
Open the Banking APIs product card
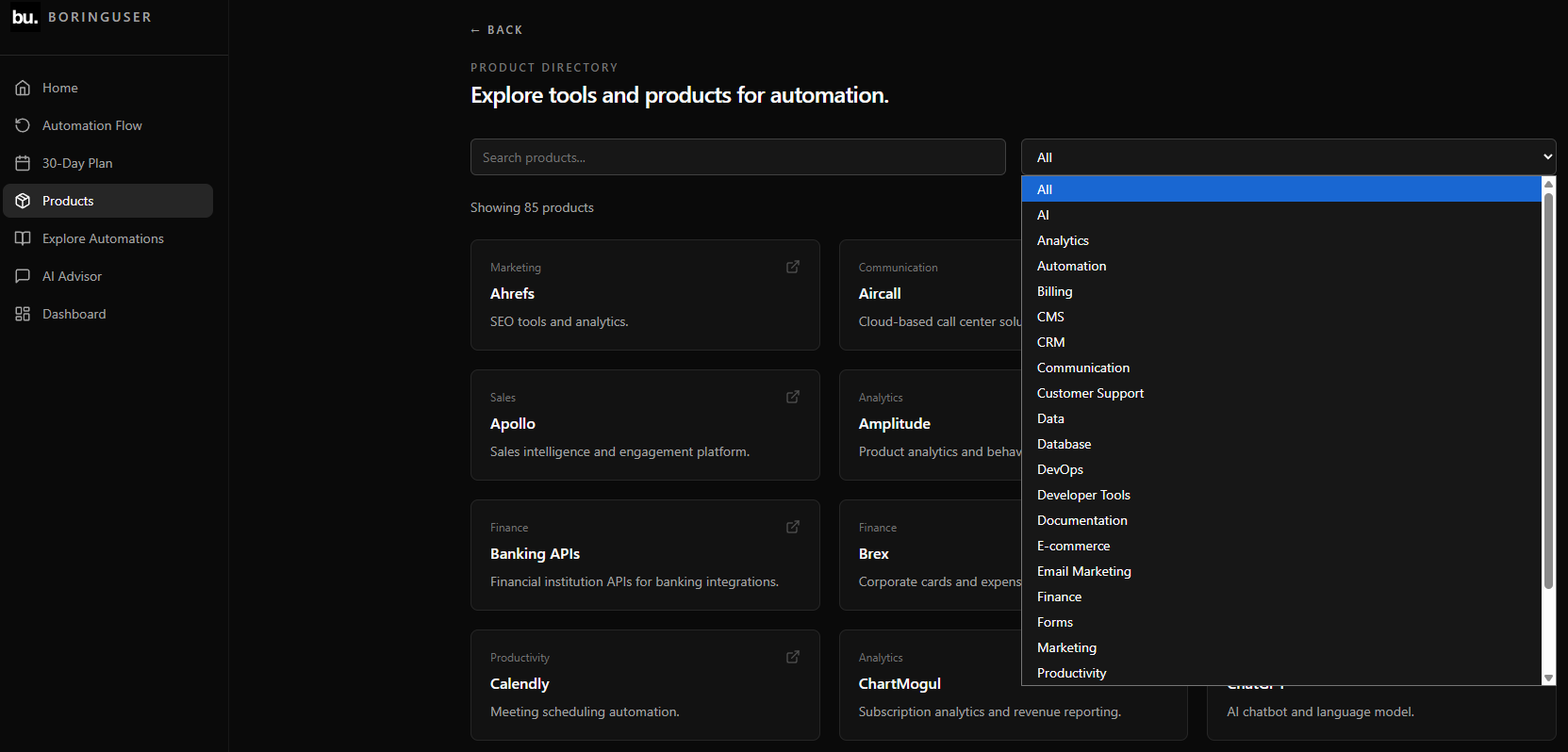645,555
